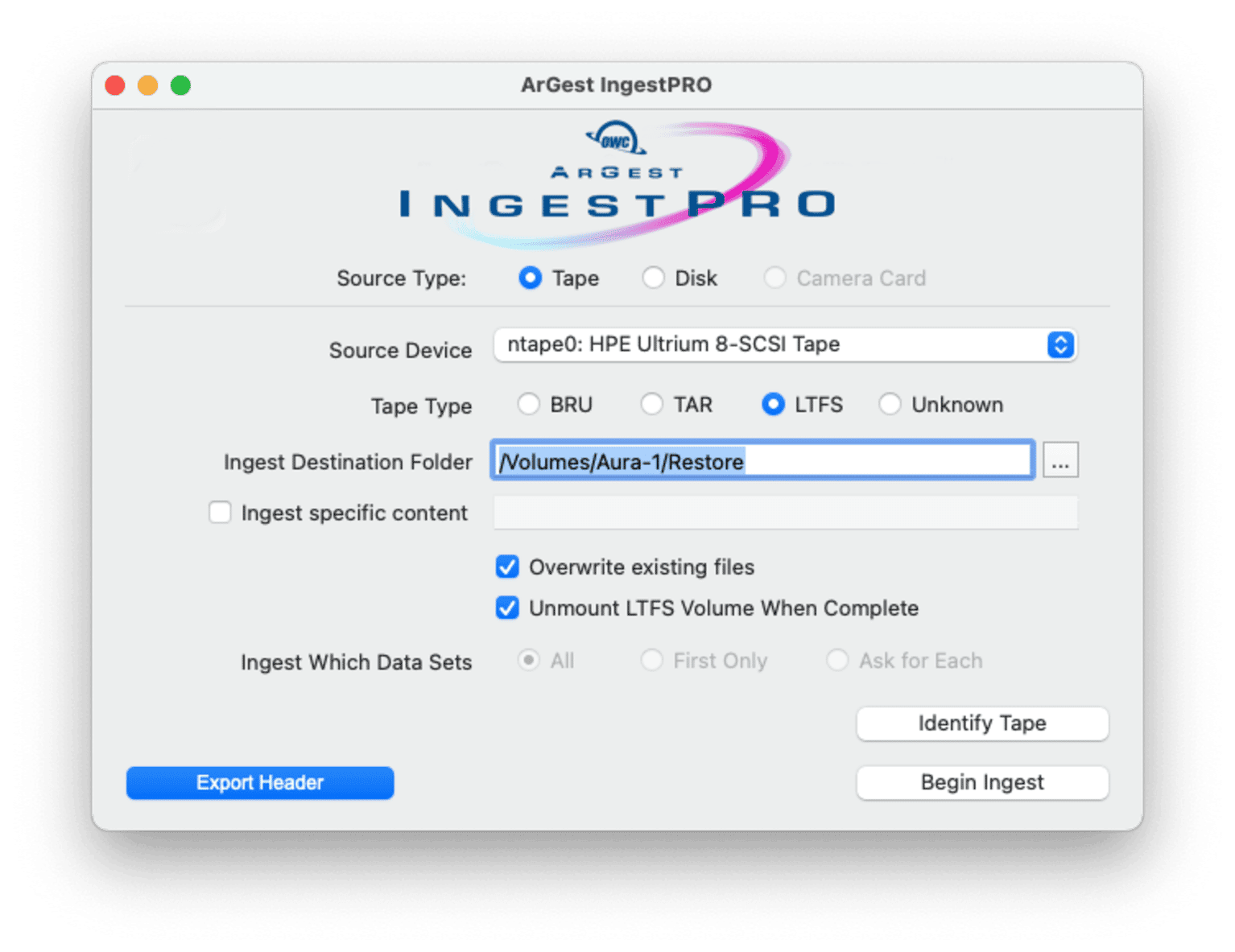The width and height of the screenshot is (1235, 952).
Task: Enable Ingest specific content checkbox
Action: 220,513
